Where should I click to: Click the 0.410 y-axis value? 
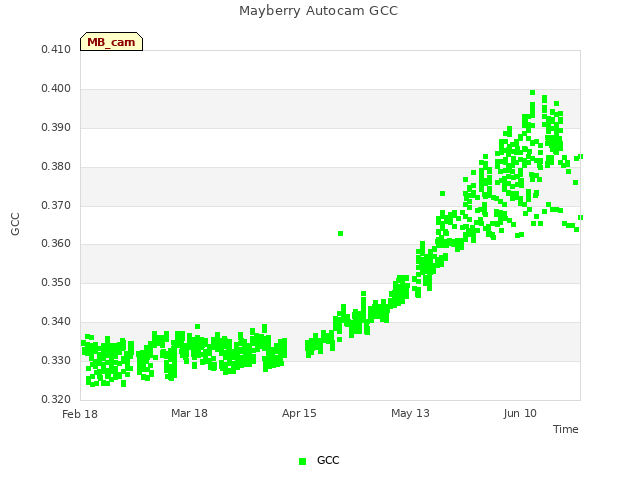click(56, 49)
